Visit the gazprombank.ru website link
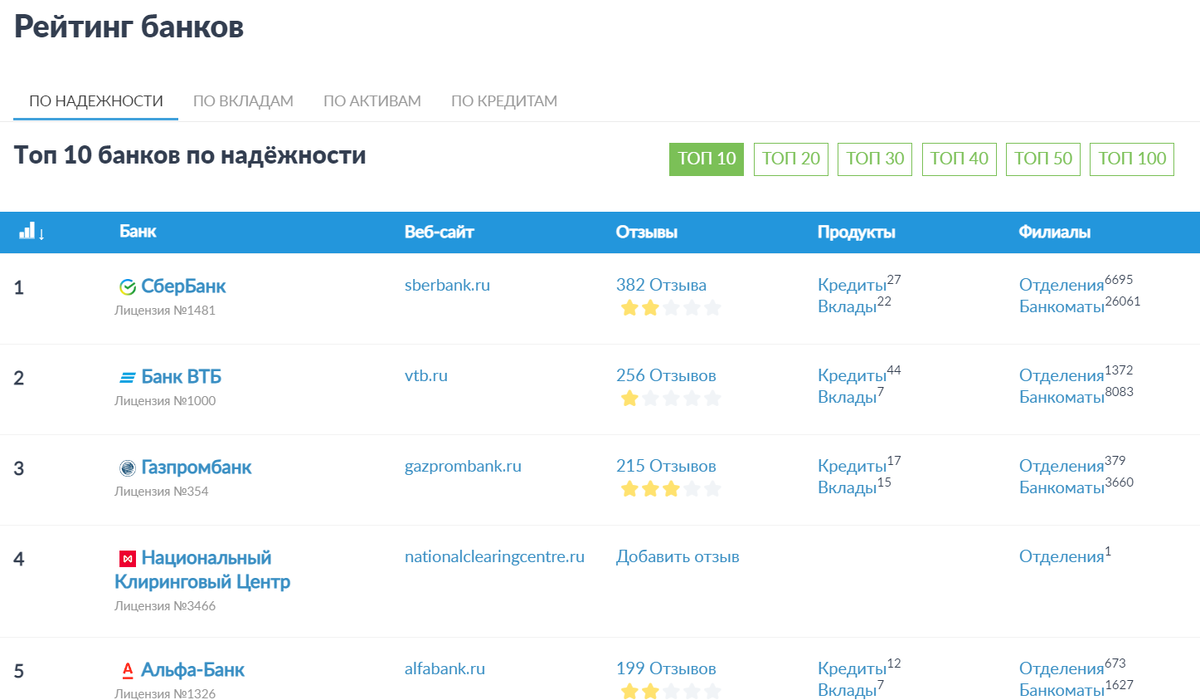This screenshot has width=1200, height=700. [463, 466]
